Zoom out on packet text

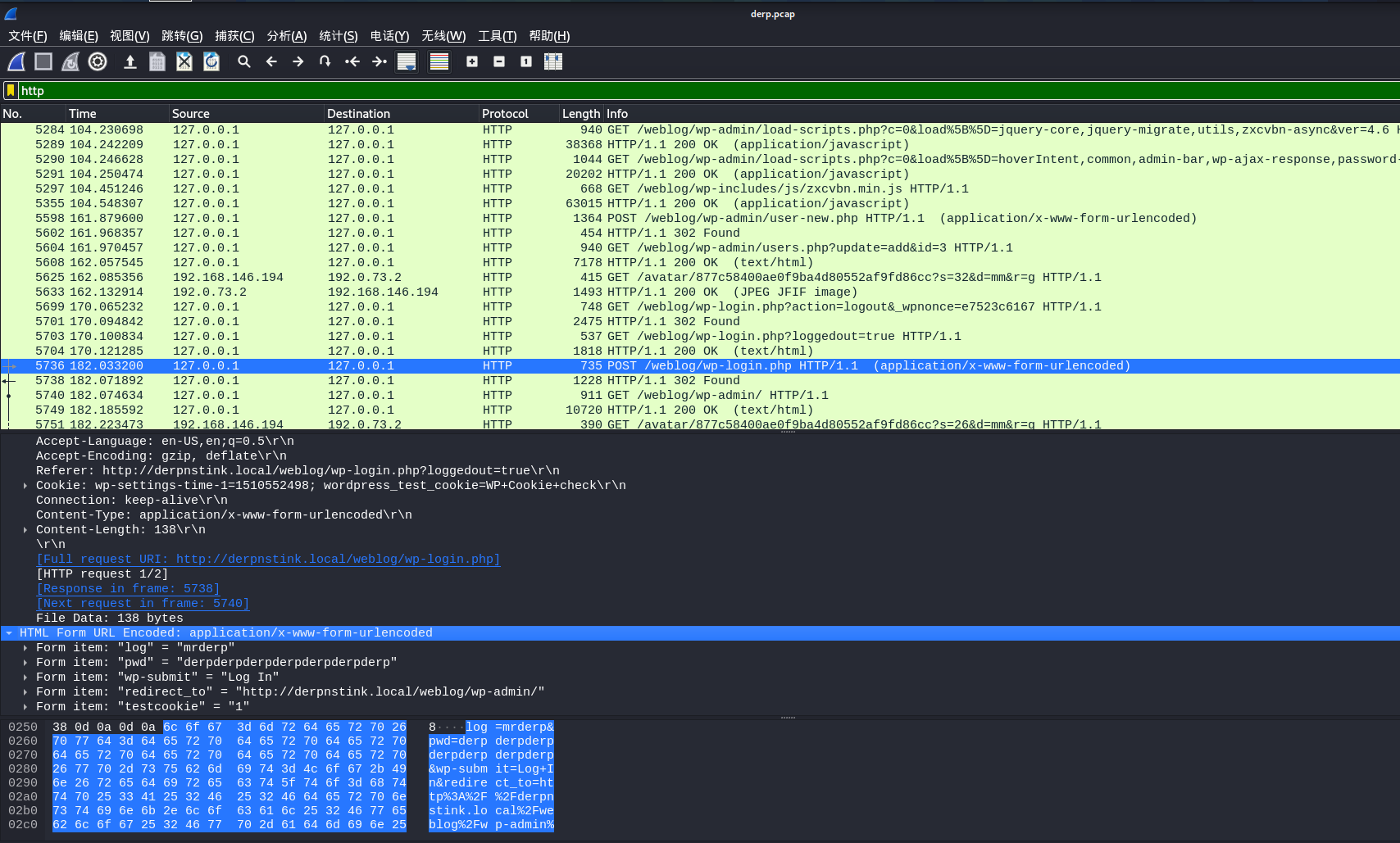point(499,61)
